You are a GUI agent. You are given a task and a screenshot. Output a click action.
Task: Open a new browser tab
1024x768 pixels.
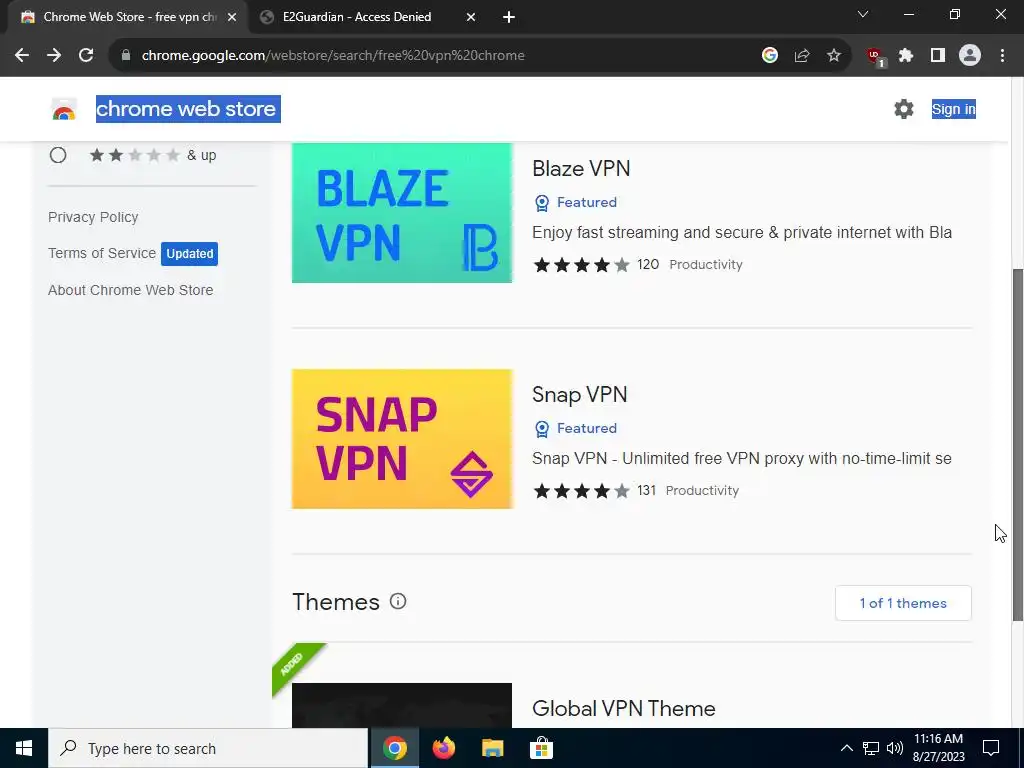click(509, 18)
